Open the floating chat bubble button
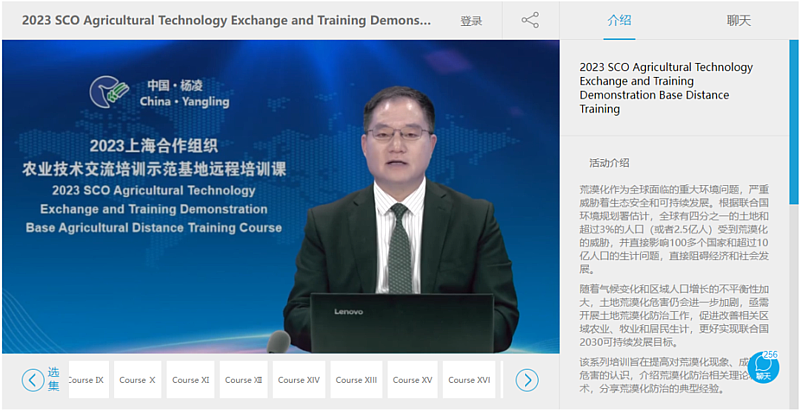Screen dimensions: 800x414 pos(763,368)
